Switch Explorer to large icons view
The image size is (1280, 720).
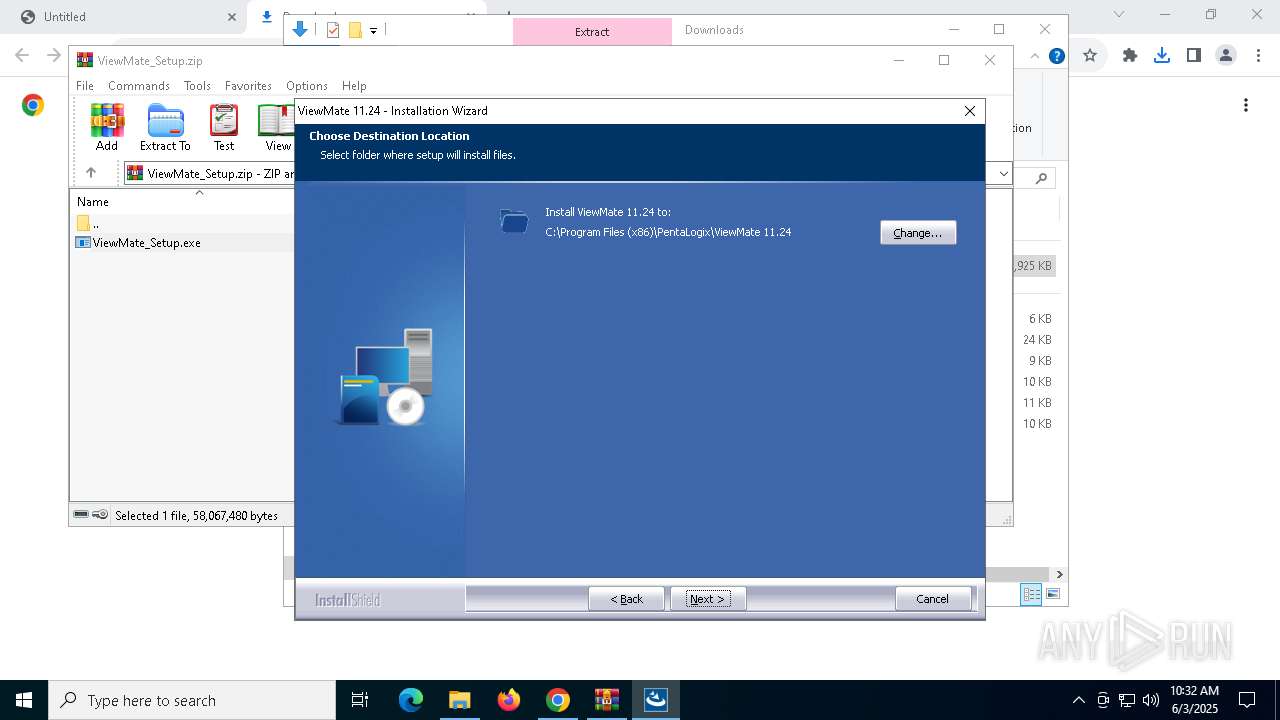[x=1052, y=594]
